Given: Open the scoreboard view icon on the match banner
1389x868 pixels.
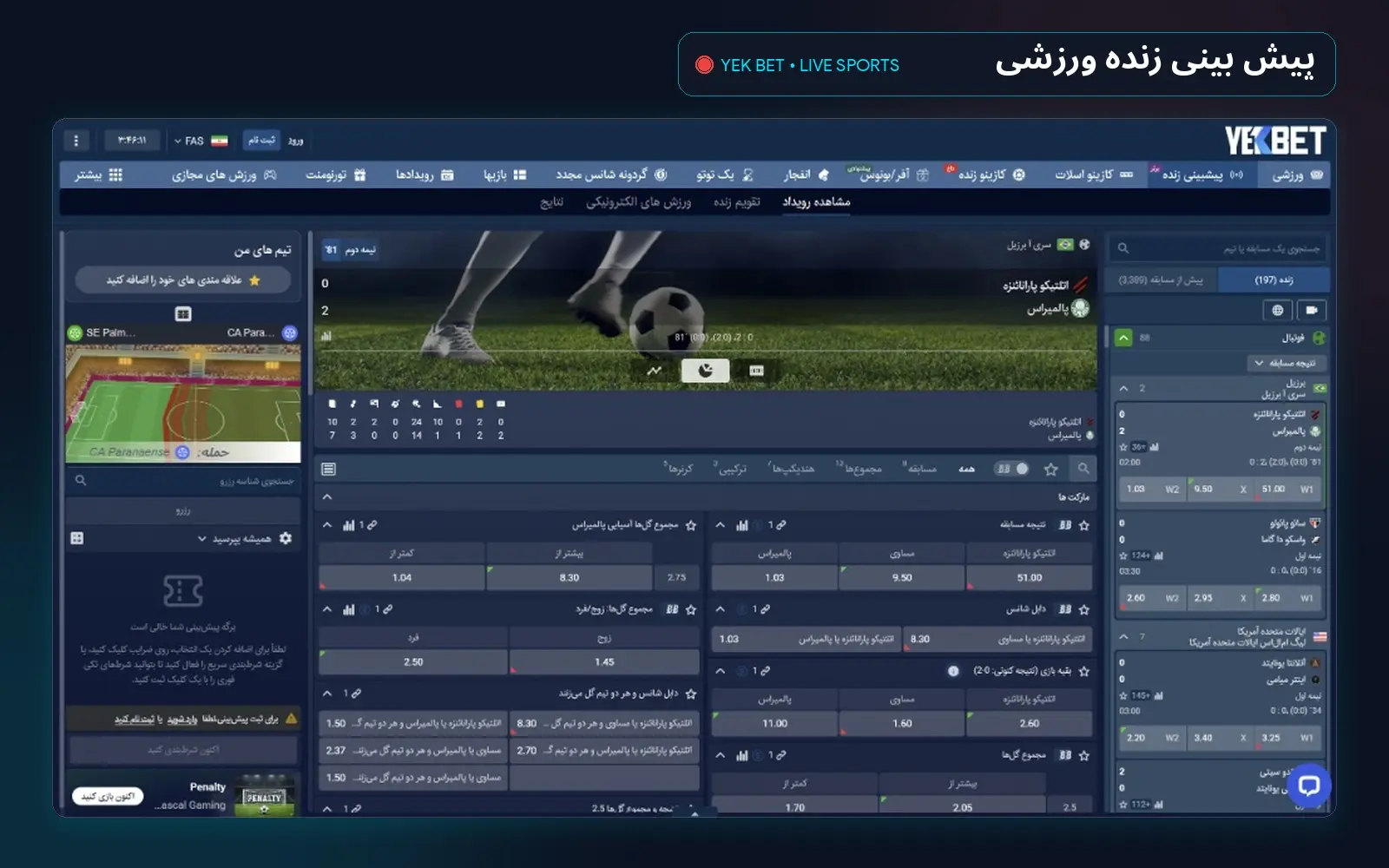Looking at the screenshot, I should [756, 371].
